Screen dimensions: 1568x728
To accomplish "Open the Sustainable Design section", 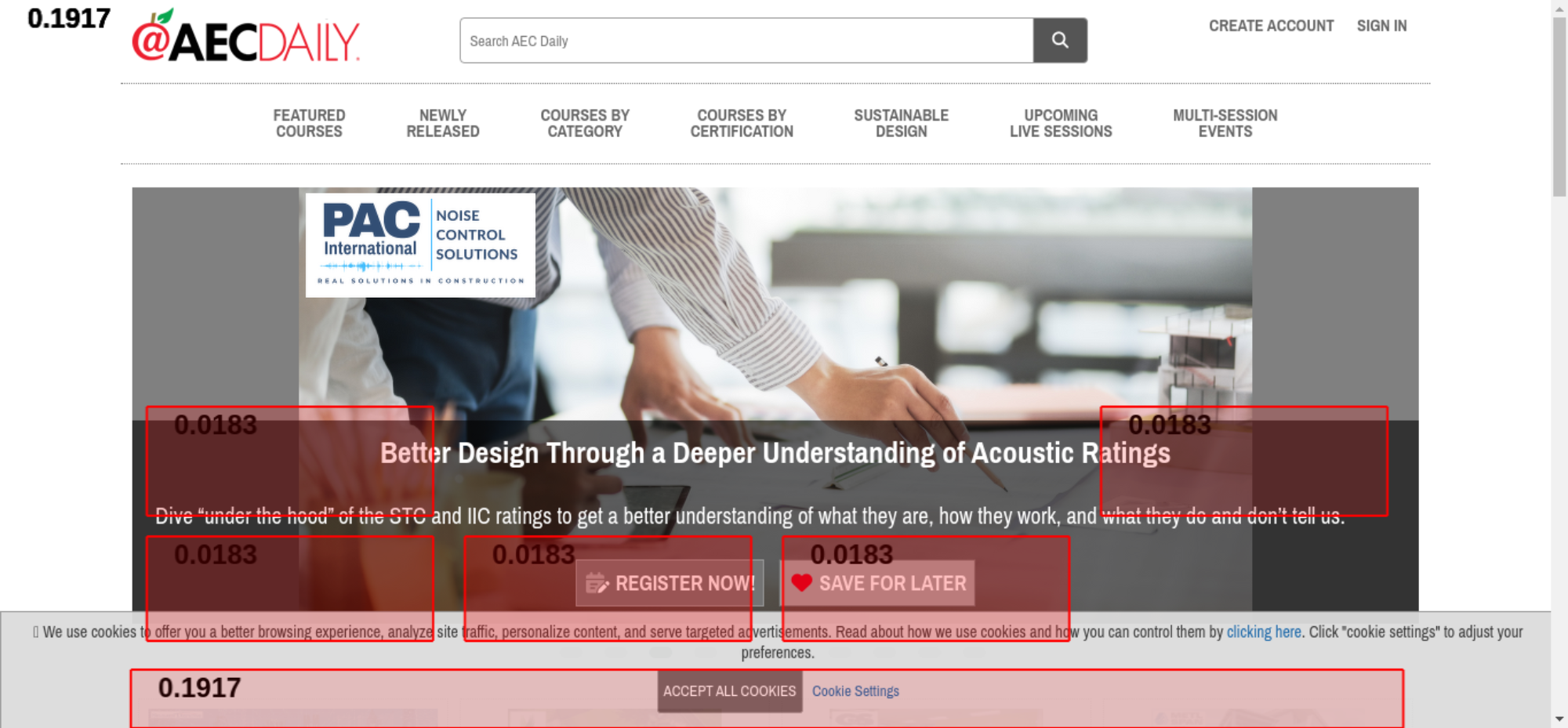I will 901,124.
